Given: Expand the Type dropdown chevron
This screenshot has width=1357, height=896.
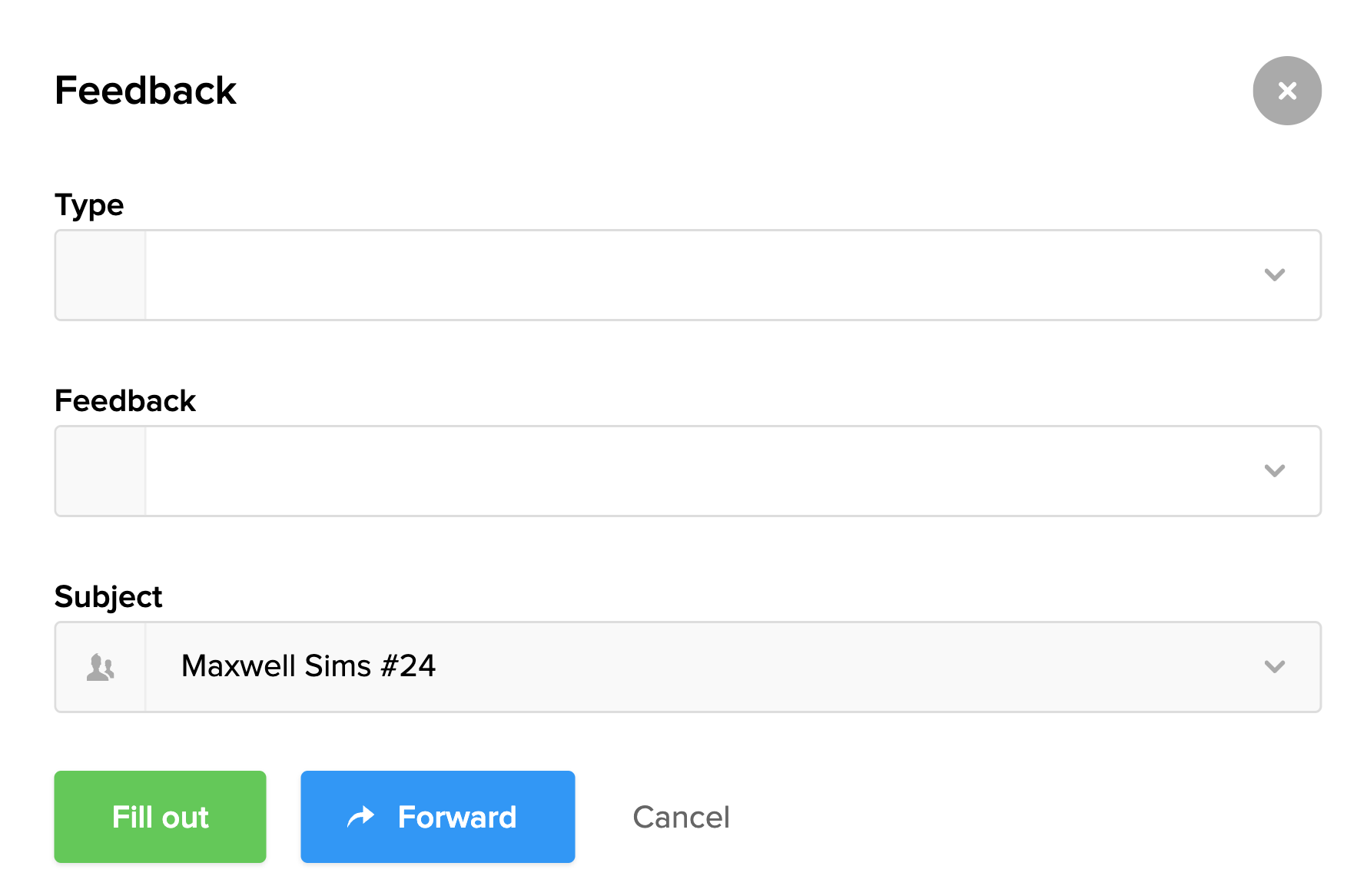Looking at the screenshot, I should (1275, 275).
